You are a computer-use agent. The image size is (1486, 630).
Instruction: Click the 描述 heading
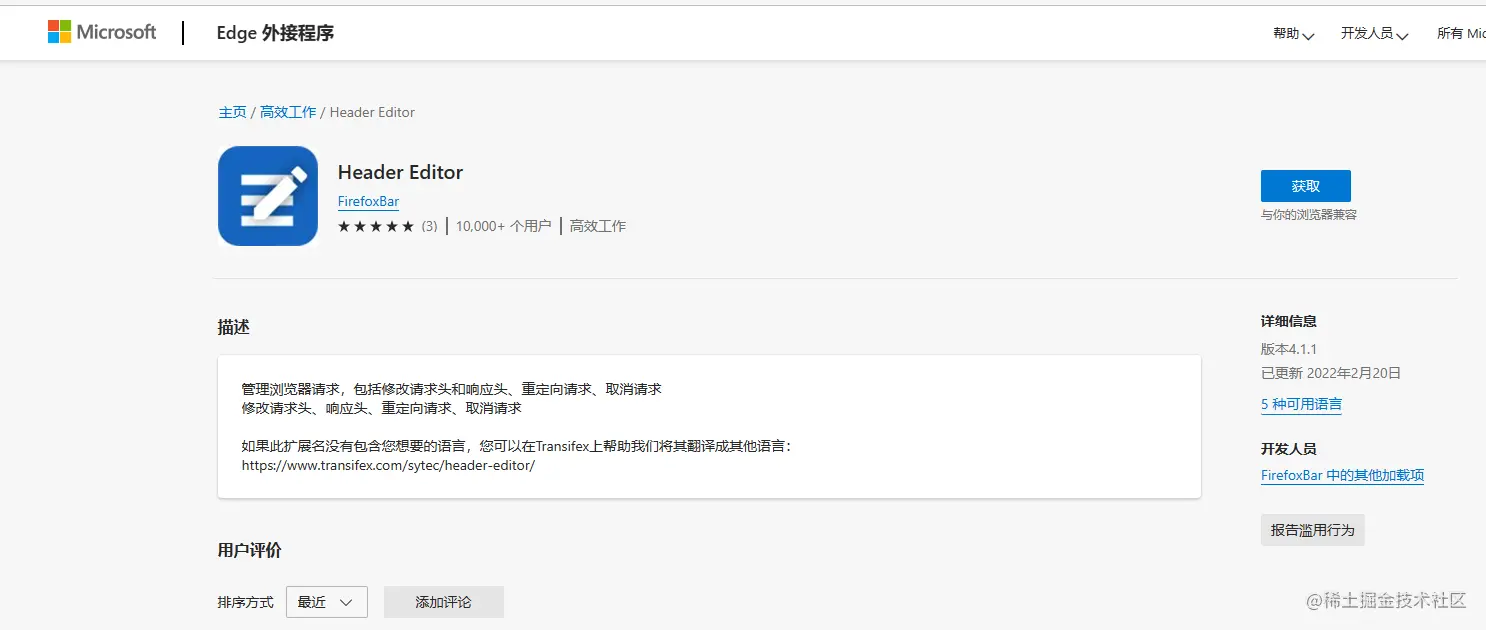(233, 327)
